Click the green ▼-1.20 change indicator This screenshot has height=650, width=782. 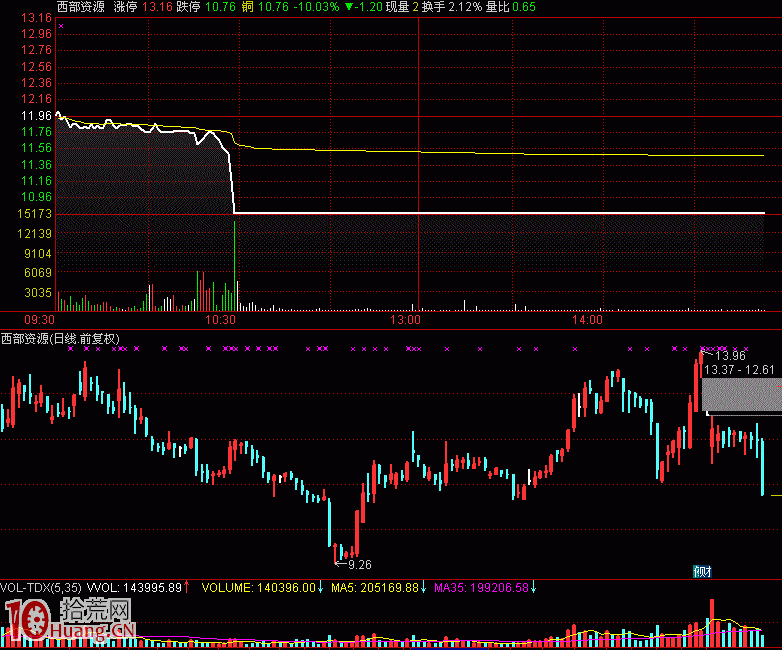tap(364, 7)
